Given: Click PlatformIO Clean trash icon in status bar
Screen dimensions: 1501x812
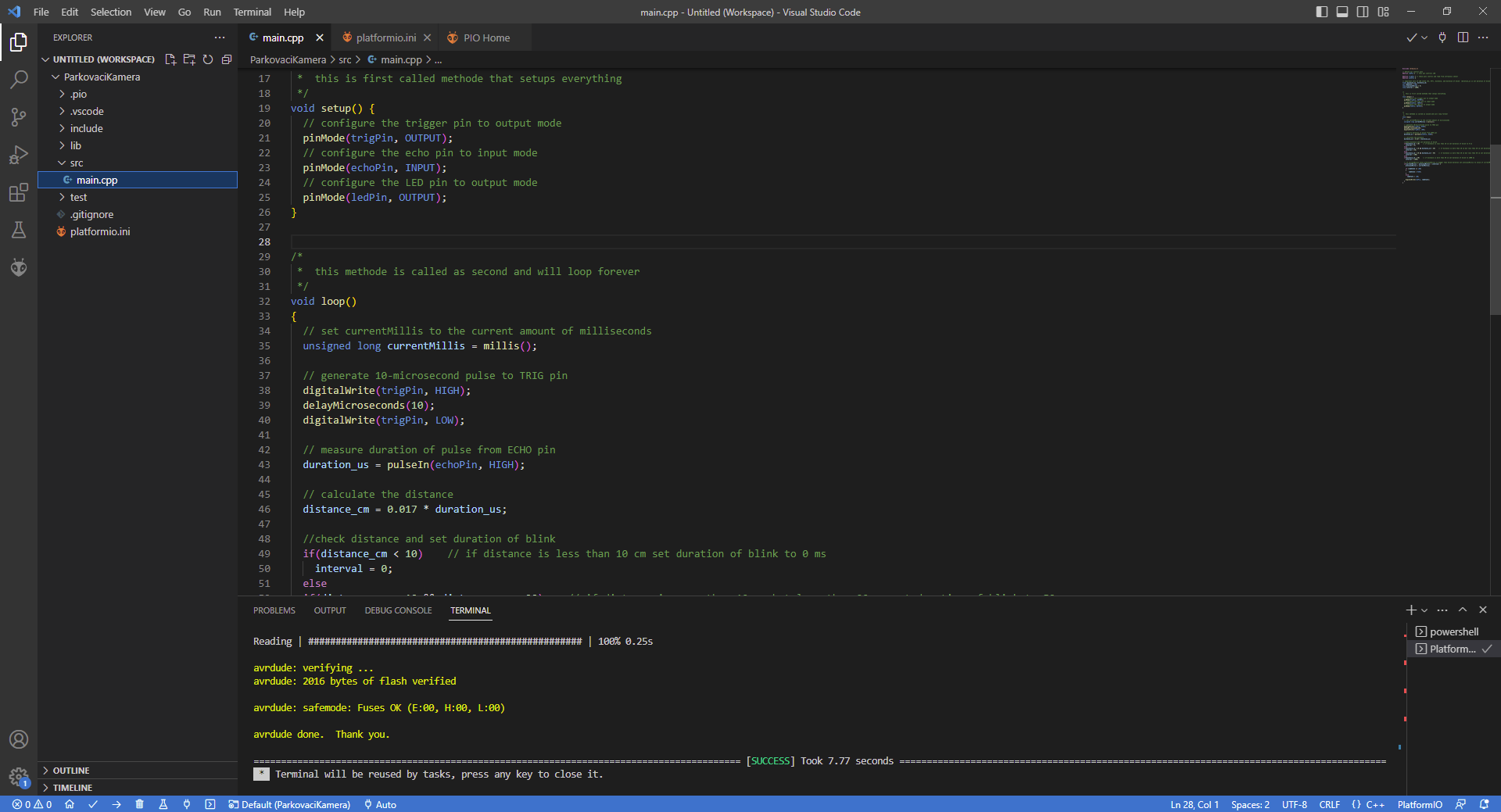Looking at the screenshot, I should pyautogui.click(x=140, y=804).
